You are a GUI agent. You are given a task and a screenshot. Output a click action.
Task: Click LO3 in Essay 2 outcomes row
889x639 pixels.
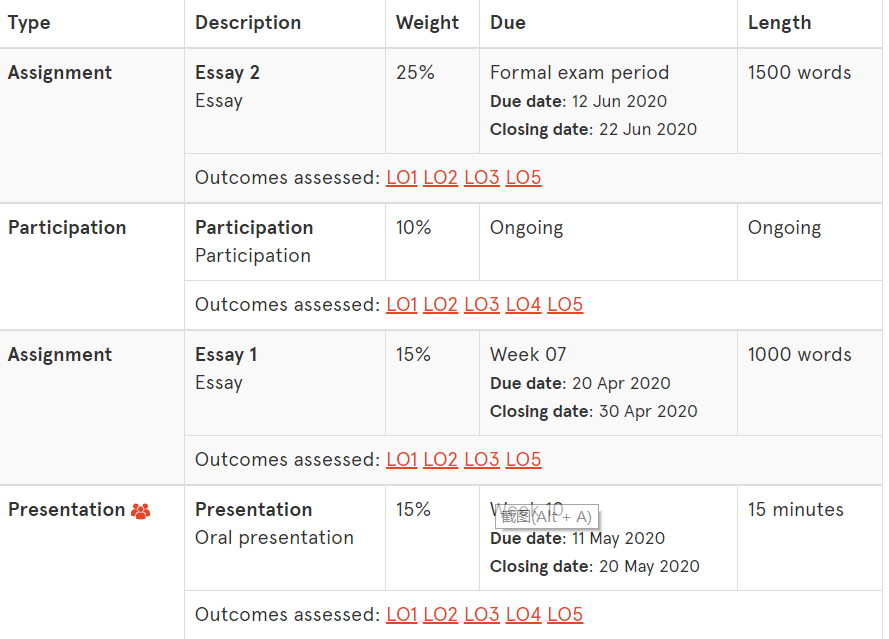(x=481, y=178)
